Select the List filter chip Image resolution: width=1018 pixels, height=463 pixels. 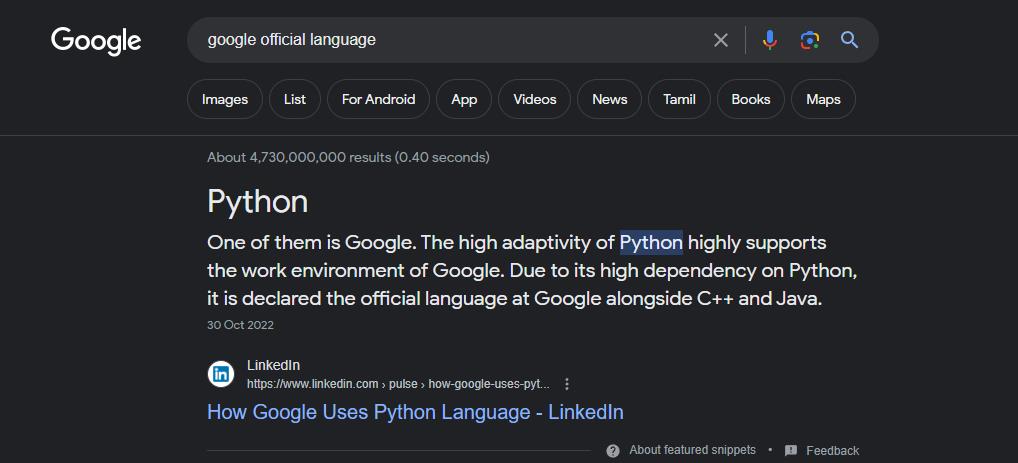pyautogui.click(x=295, y=99)
